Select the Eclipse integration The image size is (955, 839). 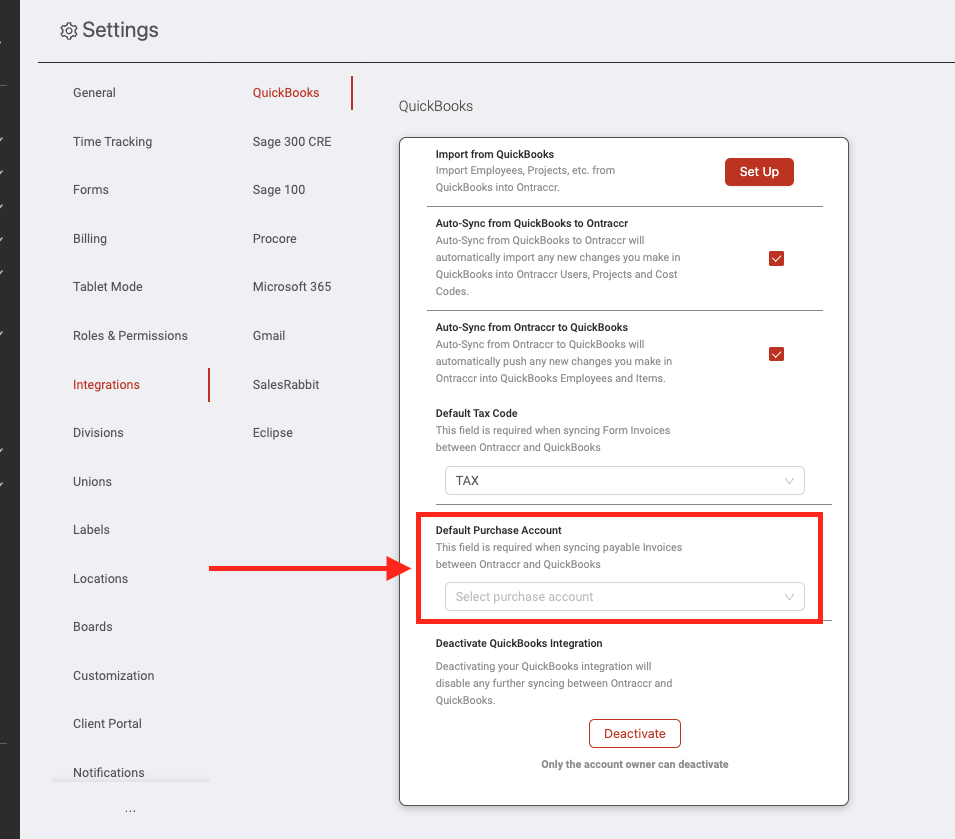272,433
